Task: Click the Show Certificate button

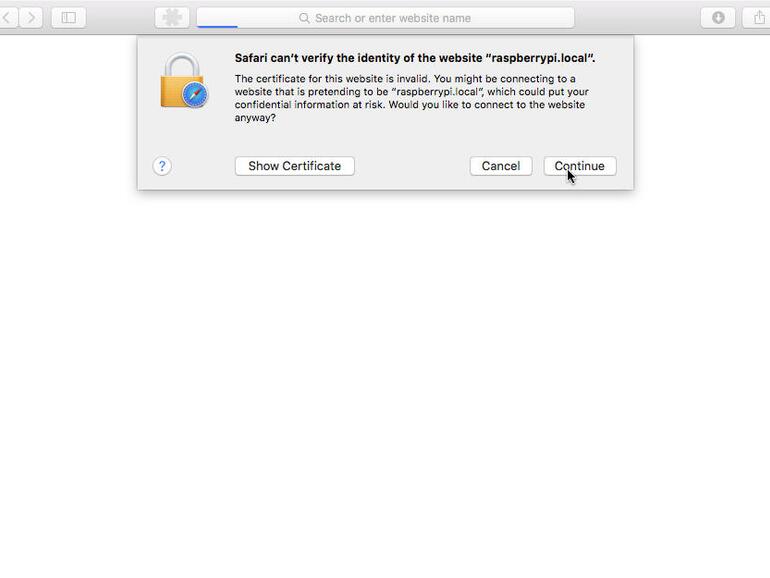Action: 295,166
